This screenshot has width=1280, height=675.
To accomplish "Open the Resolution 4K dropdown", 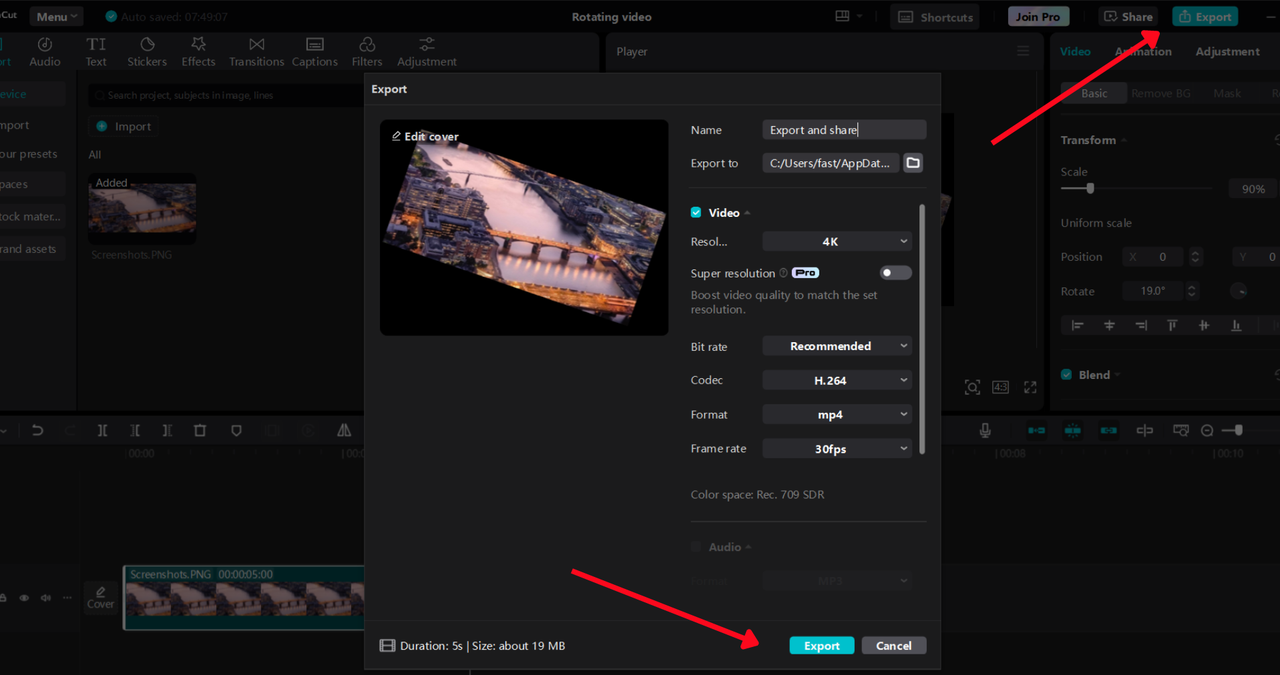I will [x=837, y=241].
